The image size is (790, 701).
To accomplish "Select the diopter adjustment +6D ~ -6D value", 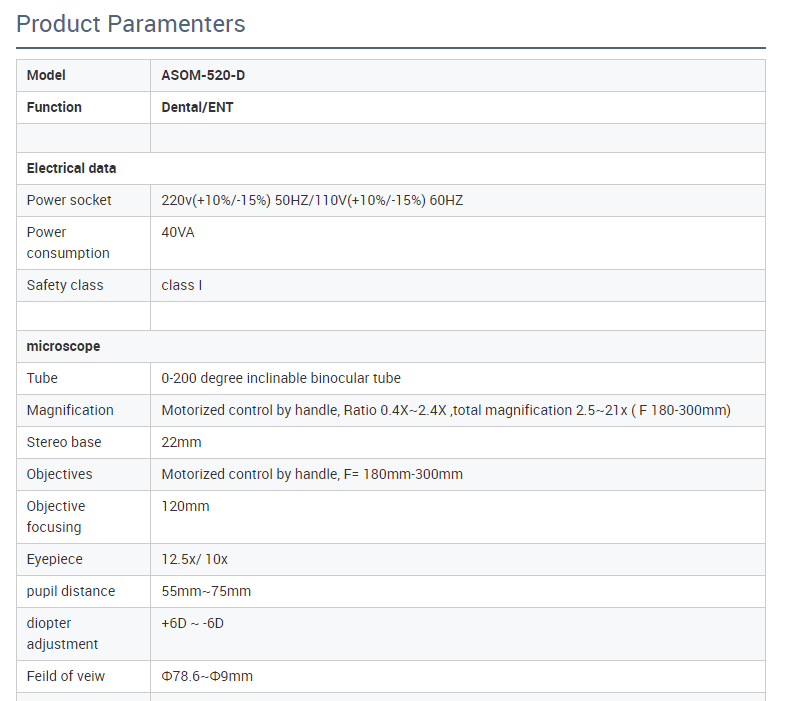I will tap(192, 623).
